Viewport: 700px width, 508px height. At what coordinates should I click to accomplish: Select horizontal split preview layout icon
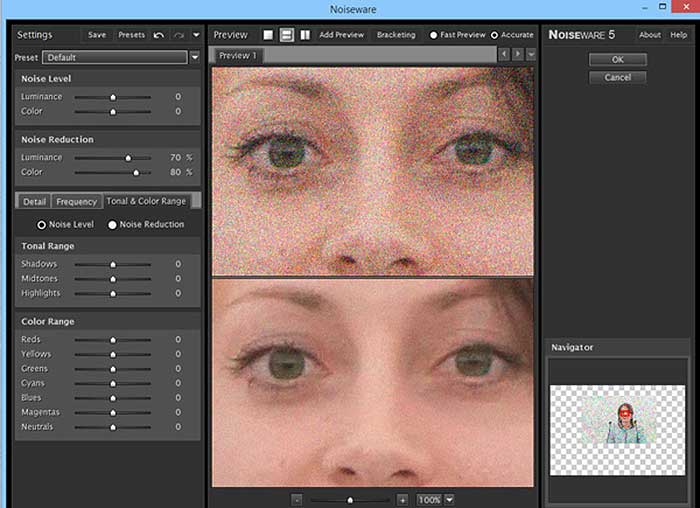click(x=286, y=35)
